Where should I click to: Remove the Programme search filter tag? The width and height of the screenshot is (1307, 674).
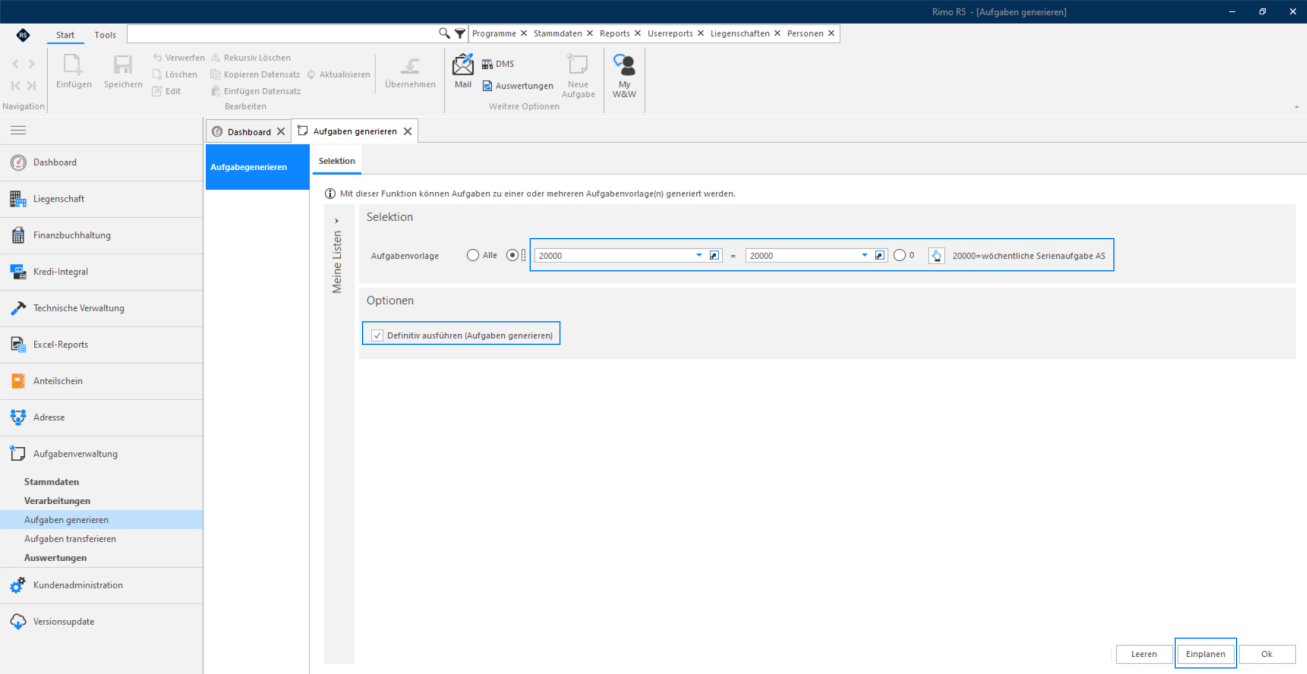pyautogui.click(x=524, y=33)
